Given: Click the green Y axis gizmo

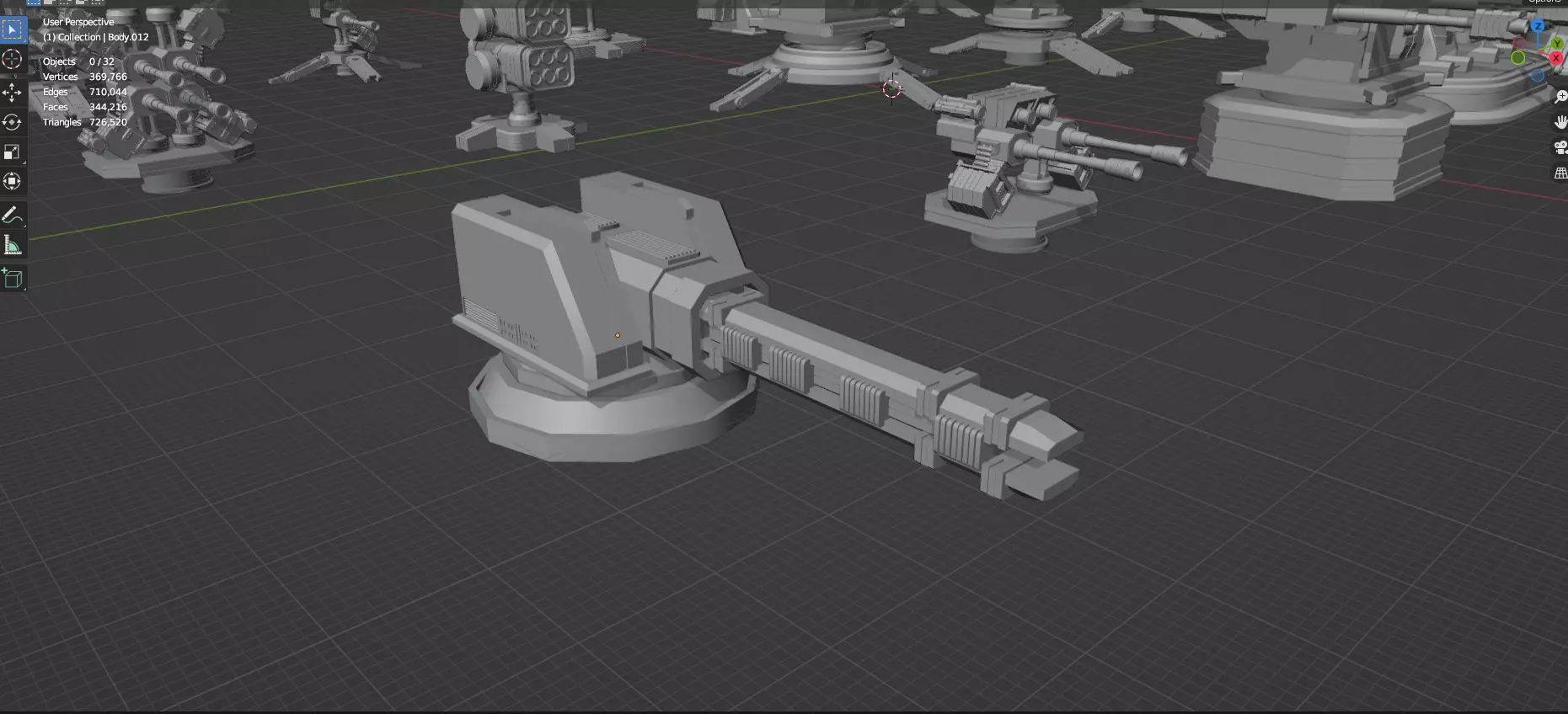Looking at the screenshot, I should 1557,44.
